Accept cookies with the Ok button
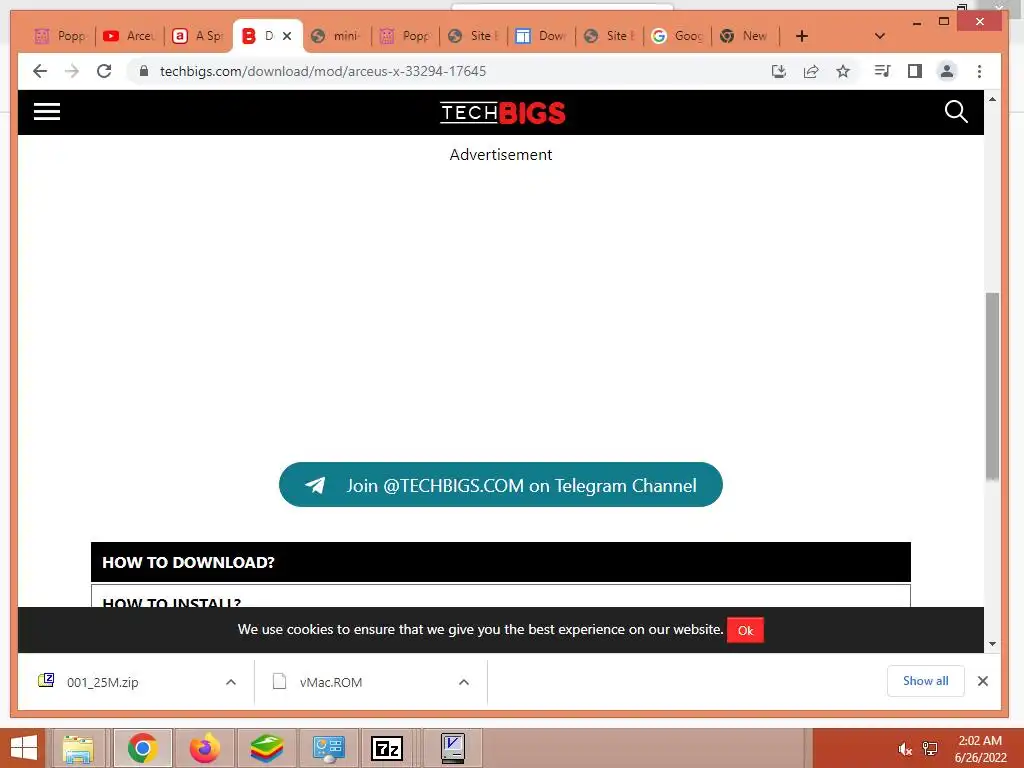The image size is (1024, 768). (x=745, y=630)
